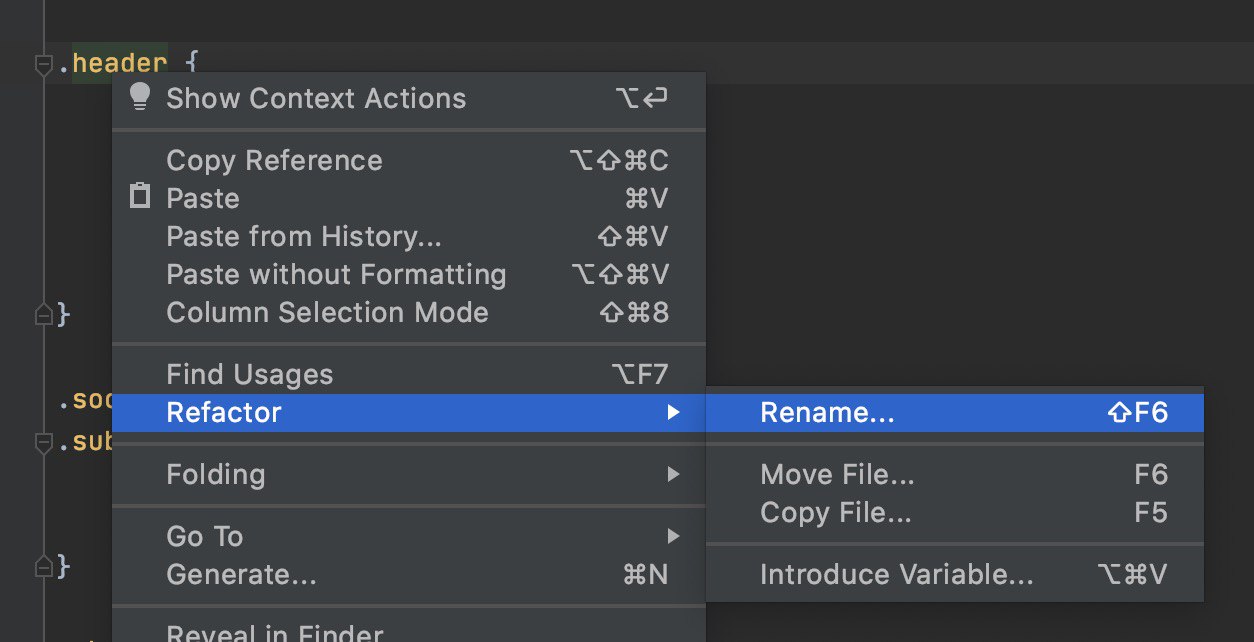Collapse the .sub rule via its gutter fold icon

pos(43,441)
